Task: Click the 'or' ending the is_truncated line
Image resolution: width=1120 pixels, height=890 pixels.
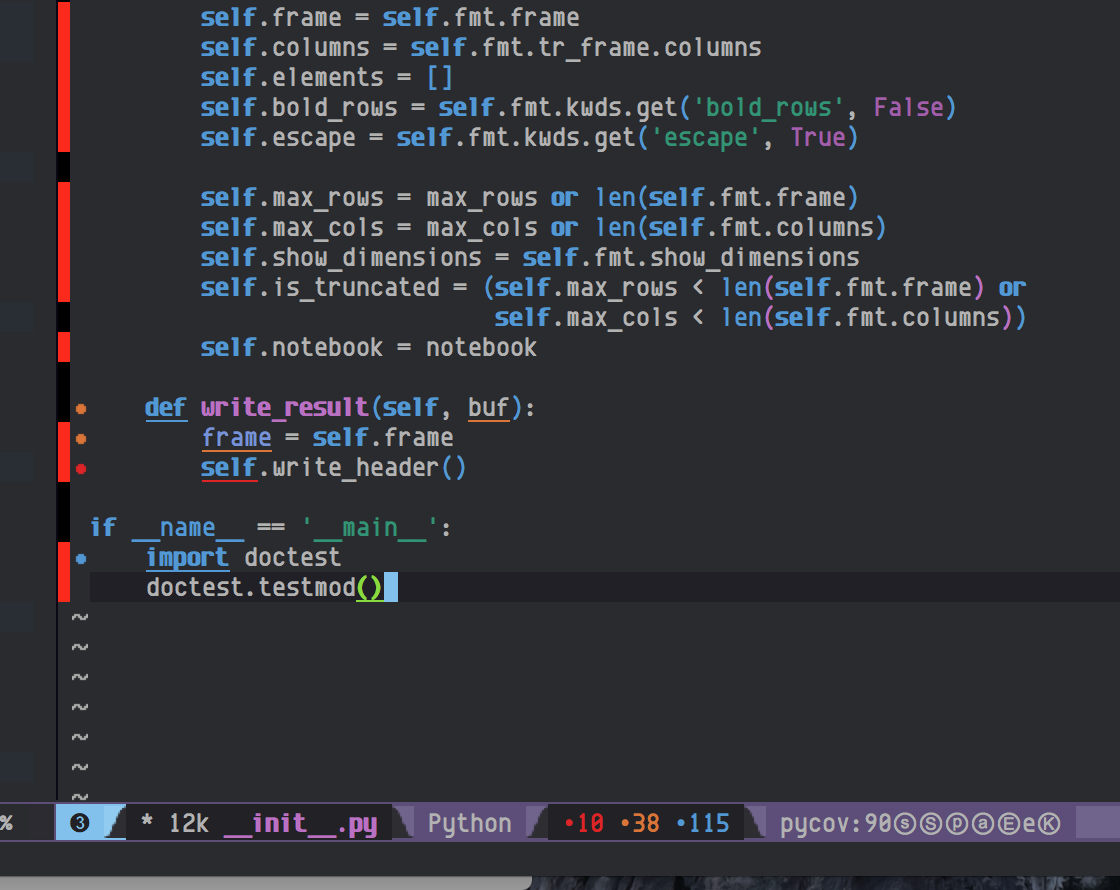Action: pyautogui.click(x=1012, y=287)
